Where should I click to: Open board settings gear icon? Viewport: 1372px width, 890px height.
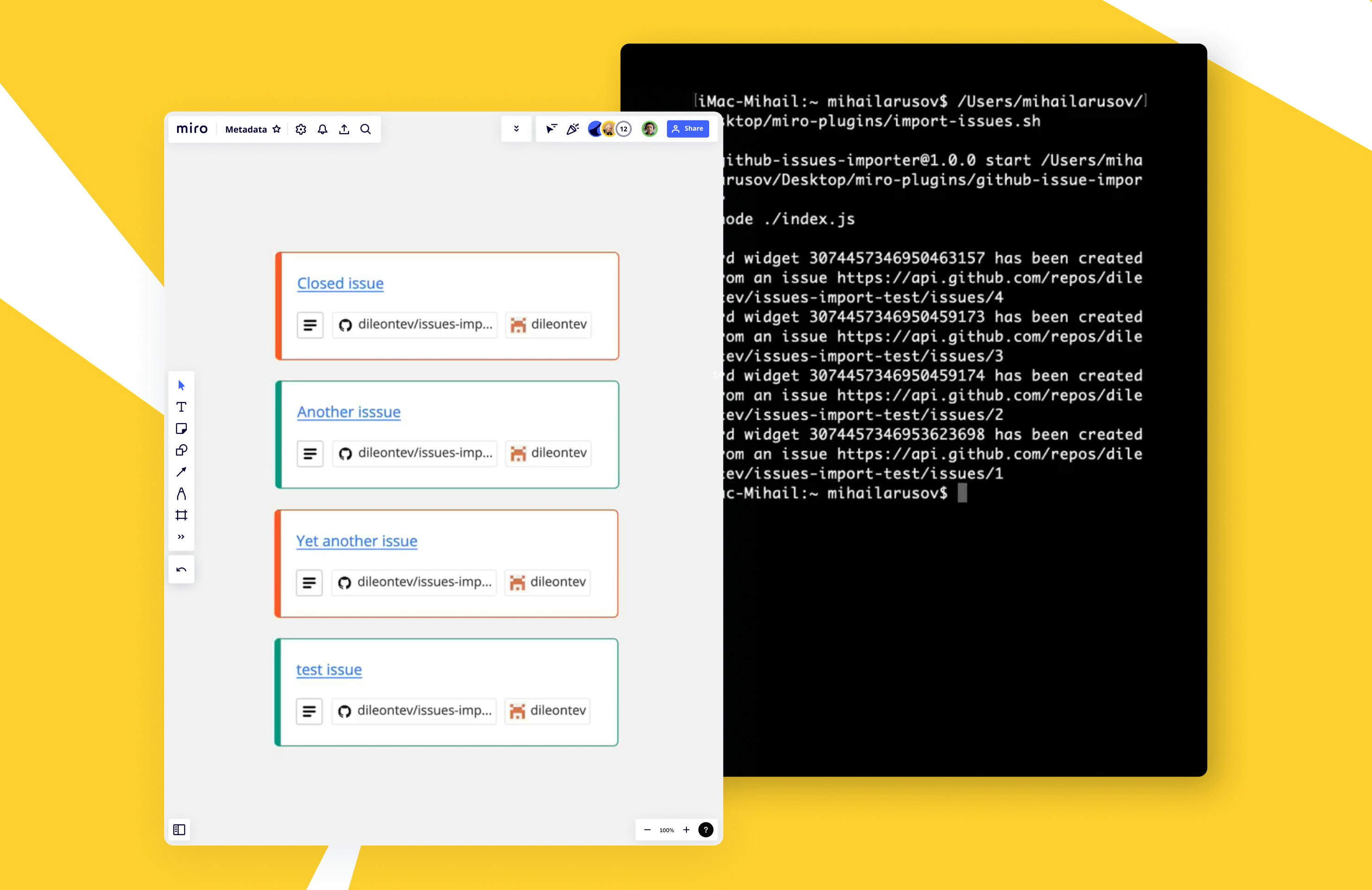point(301,129)
